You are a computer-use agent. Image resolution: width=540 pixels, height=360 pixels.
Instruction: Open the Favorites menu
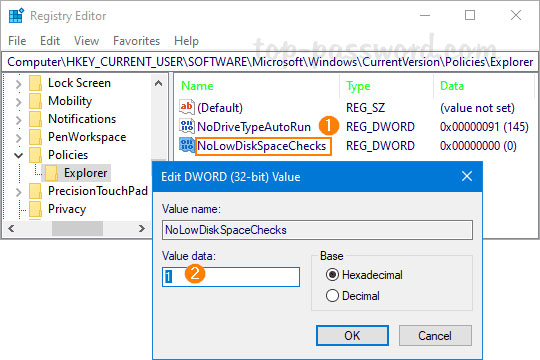tap(136, 41)
